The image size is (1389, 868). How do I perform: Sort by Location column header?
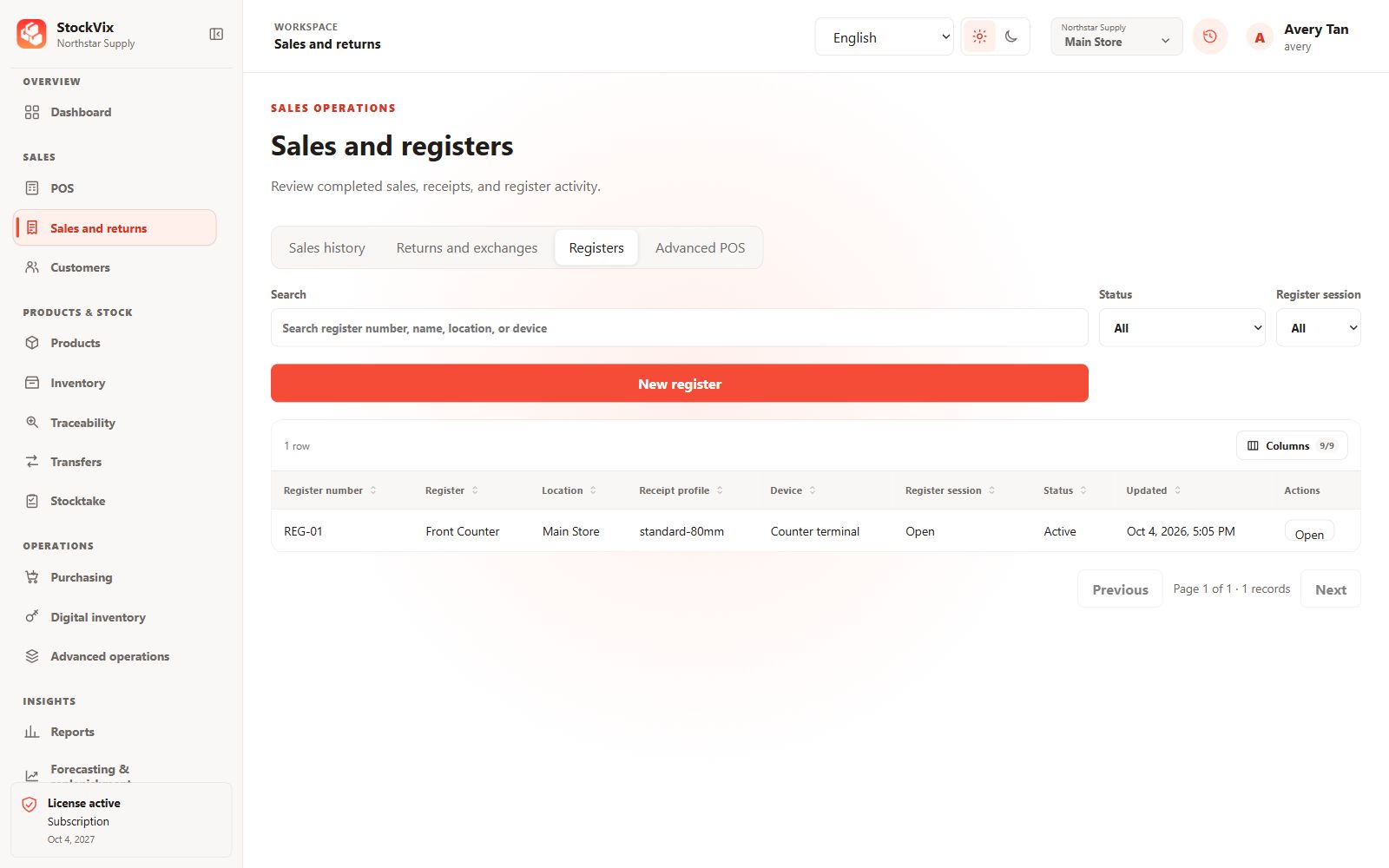pos(569,490)
